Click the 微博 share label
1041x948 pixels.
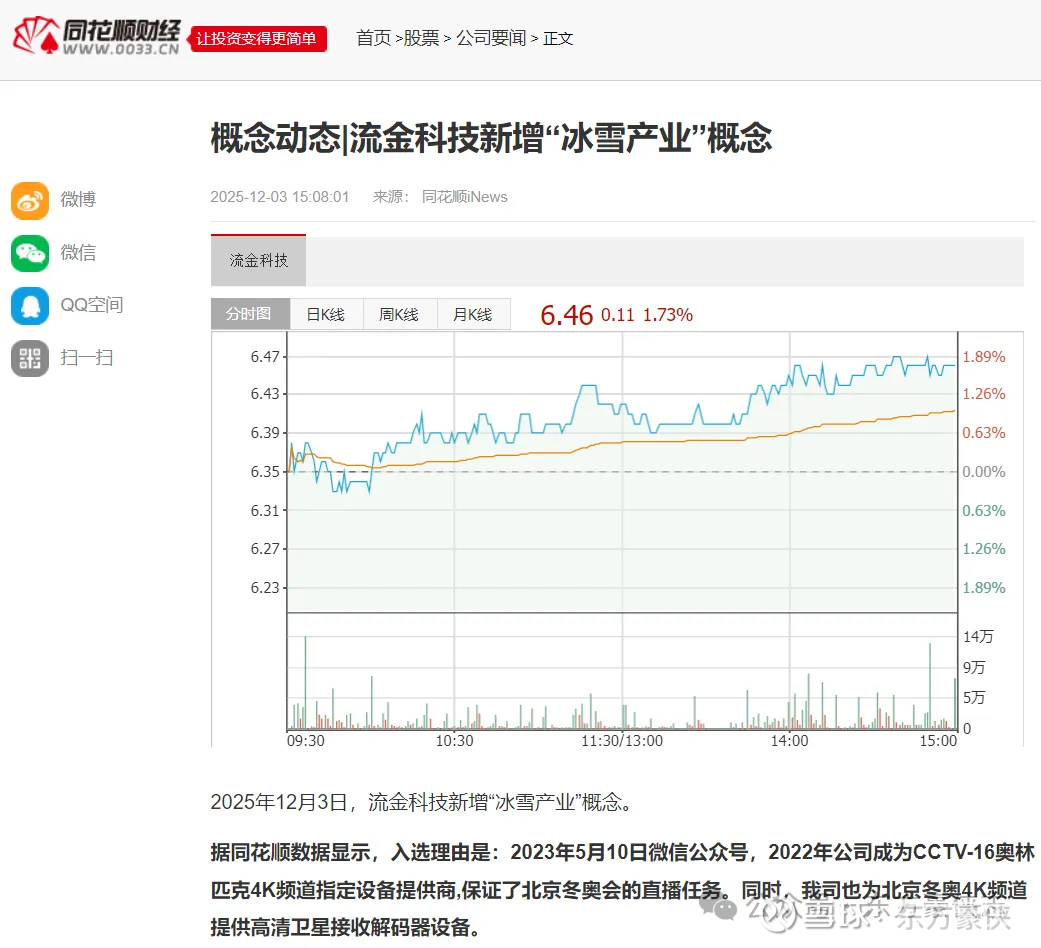[78, 199]
